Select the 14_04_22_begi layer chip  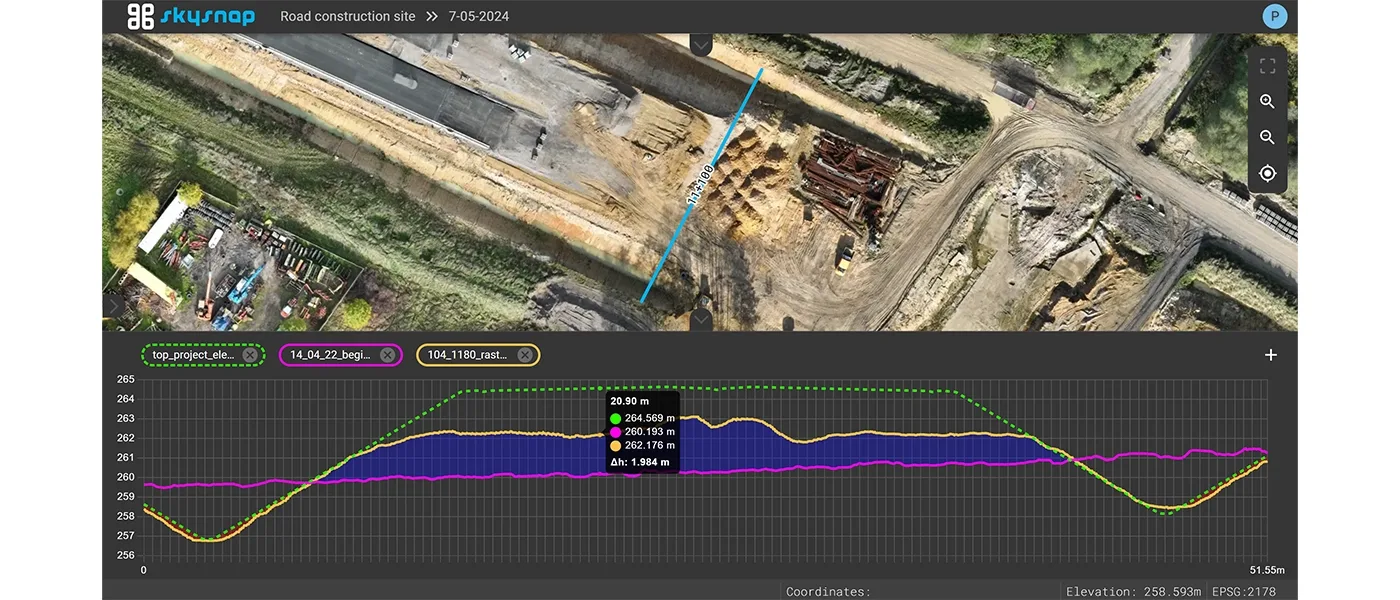click(x=340, y=355)
